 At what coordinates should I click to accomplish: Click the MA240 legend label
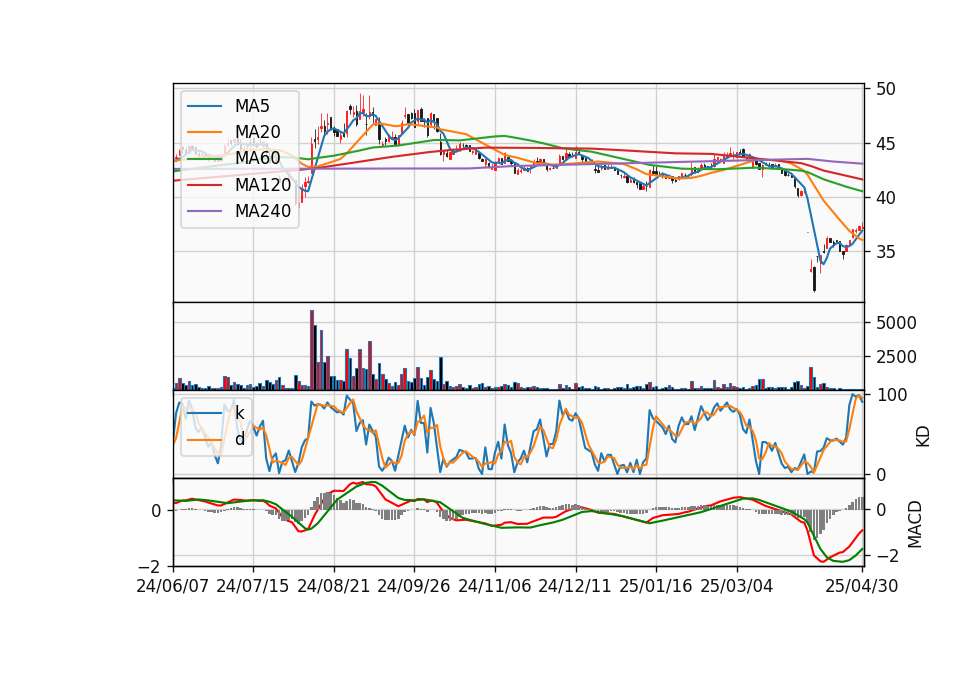pyautogui.click(x=263, y=211)
